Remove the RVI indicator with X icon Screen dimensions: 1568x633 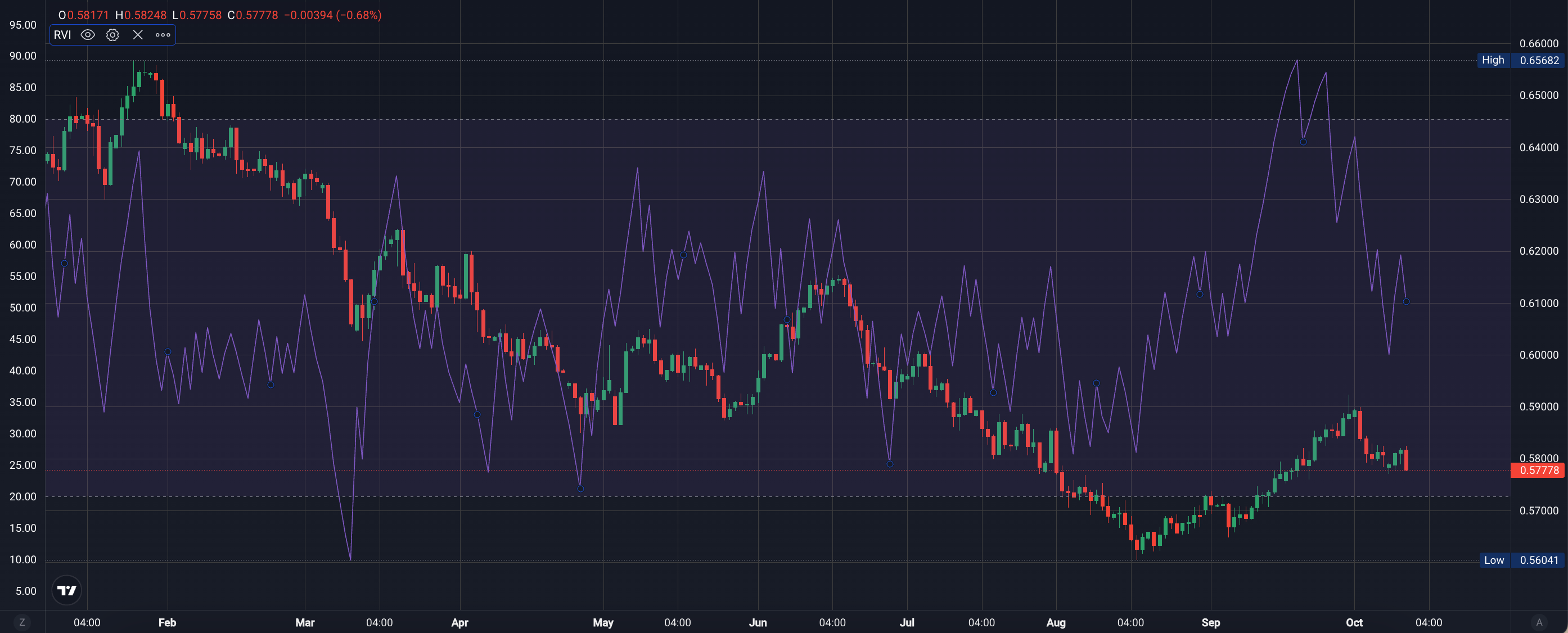(x=138, y=35)
